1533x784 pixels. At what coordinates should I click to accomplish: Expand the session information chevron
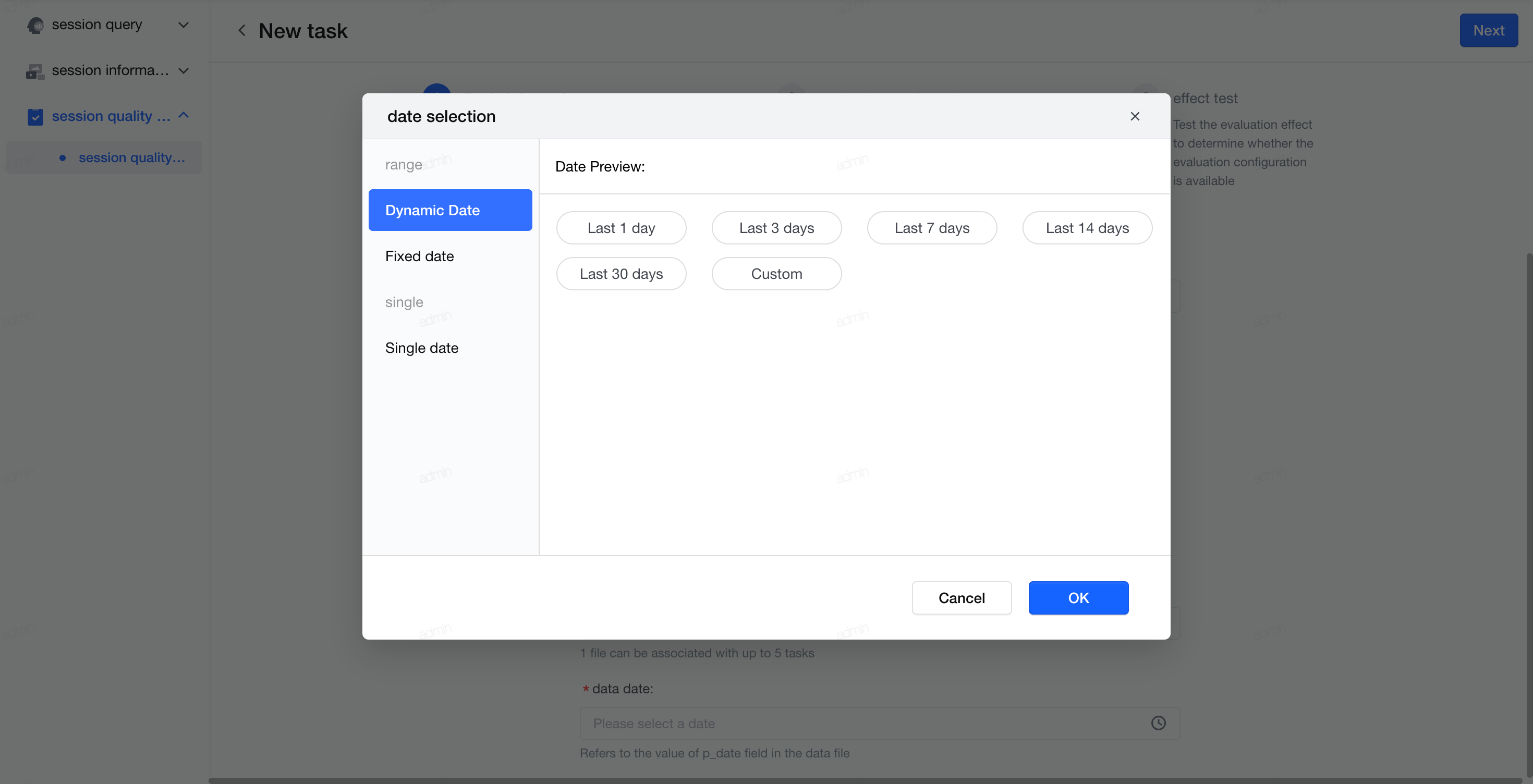(184, 71)
